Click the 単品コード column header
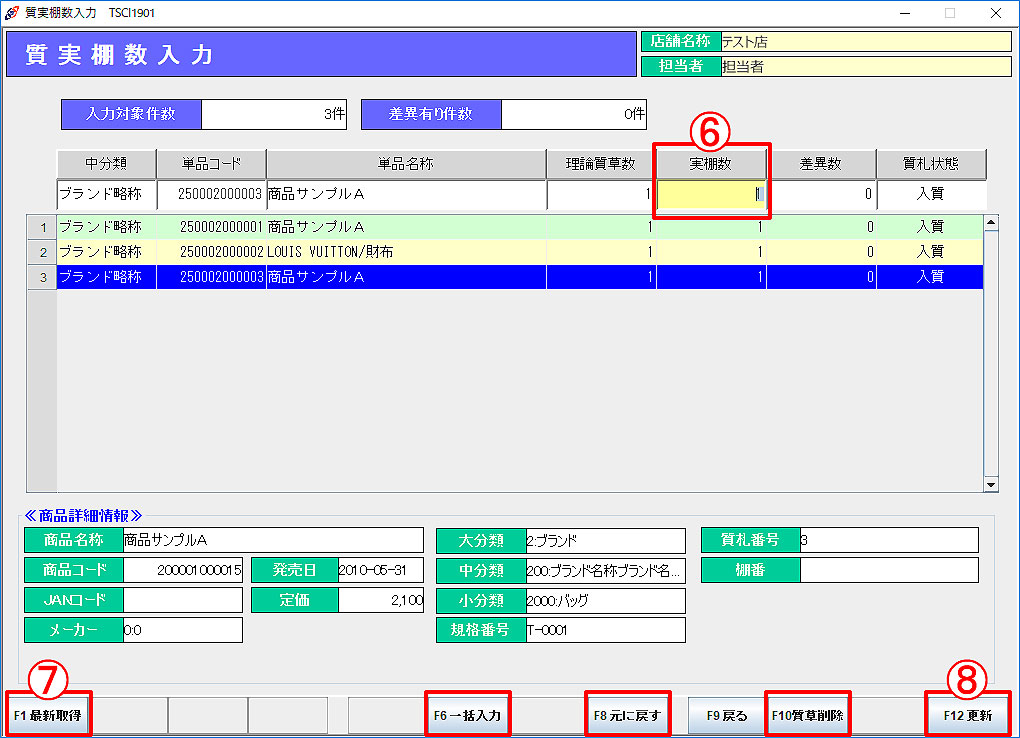 click(x=211, y=164)
